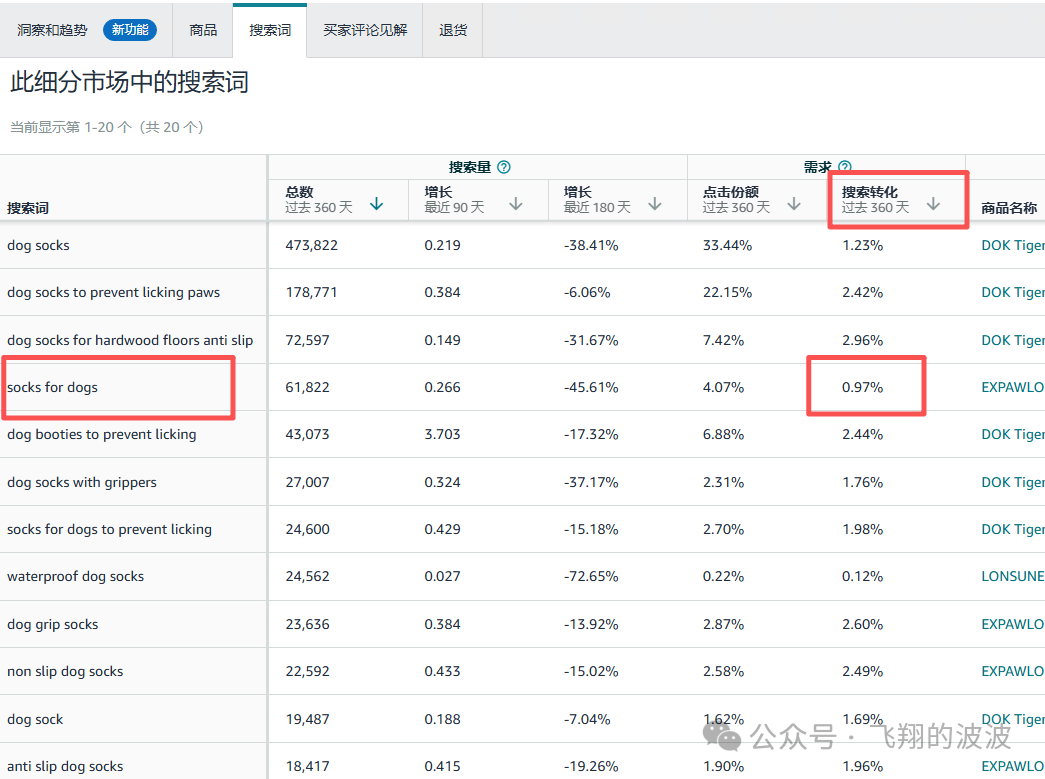Click the 新功能 badge next to 洞察和趋势
Viewport: 1045px width, 779px height.
tap(131, 29)
